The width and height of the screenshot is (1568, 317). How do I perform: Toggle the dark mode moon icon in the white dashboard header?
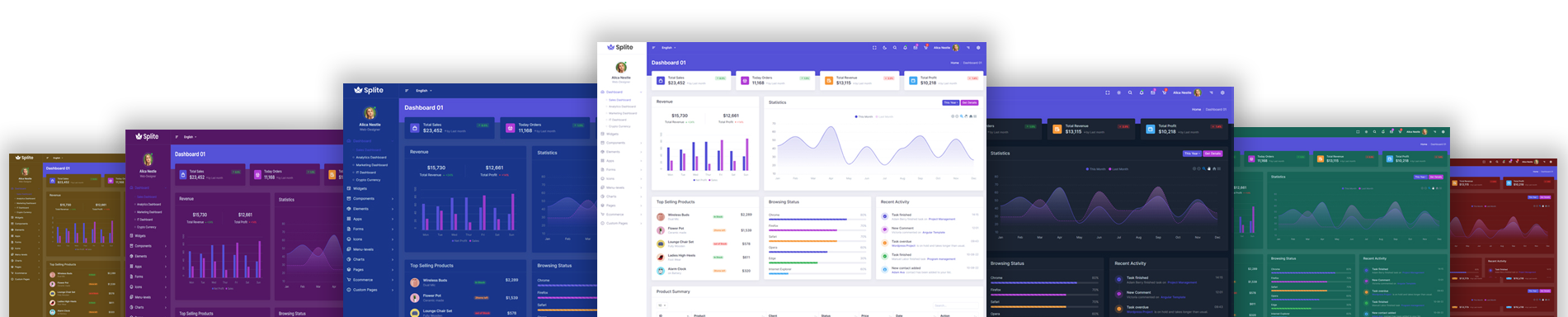click(884, 48)
